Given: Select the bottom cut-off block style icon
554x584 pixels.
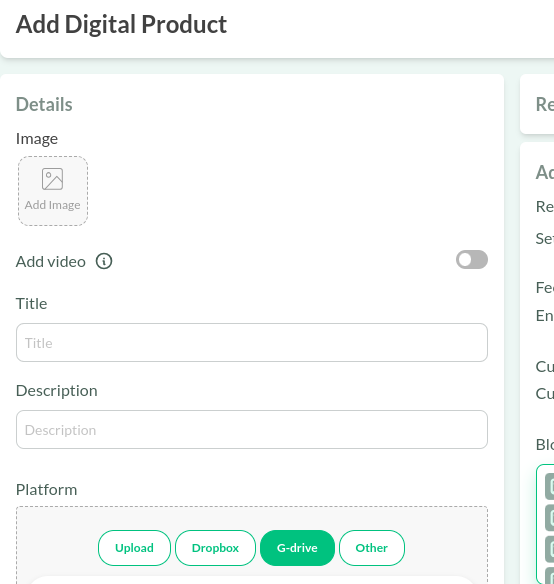Looking at the screenshot, I should coord(550,575).
